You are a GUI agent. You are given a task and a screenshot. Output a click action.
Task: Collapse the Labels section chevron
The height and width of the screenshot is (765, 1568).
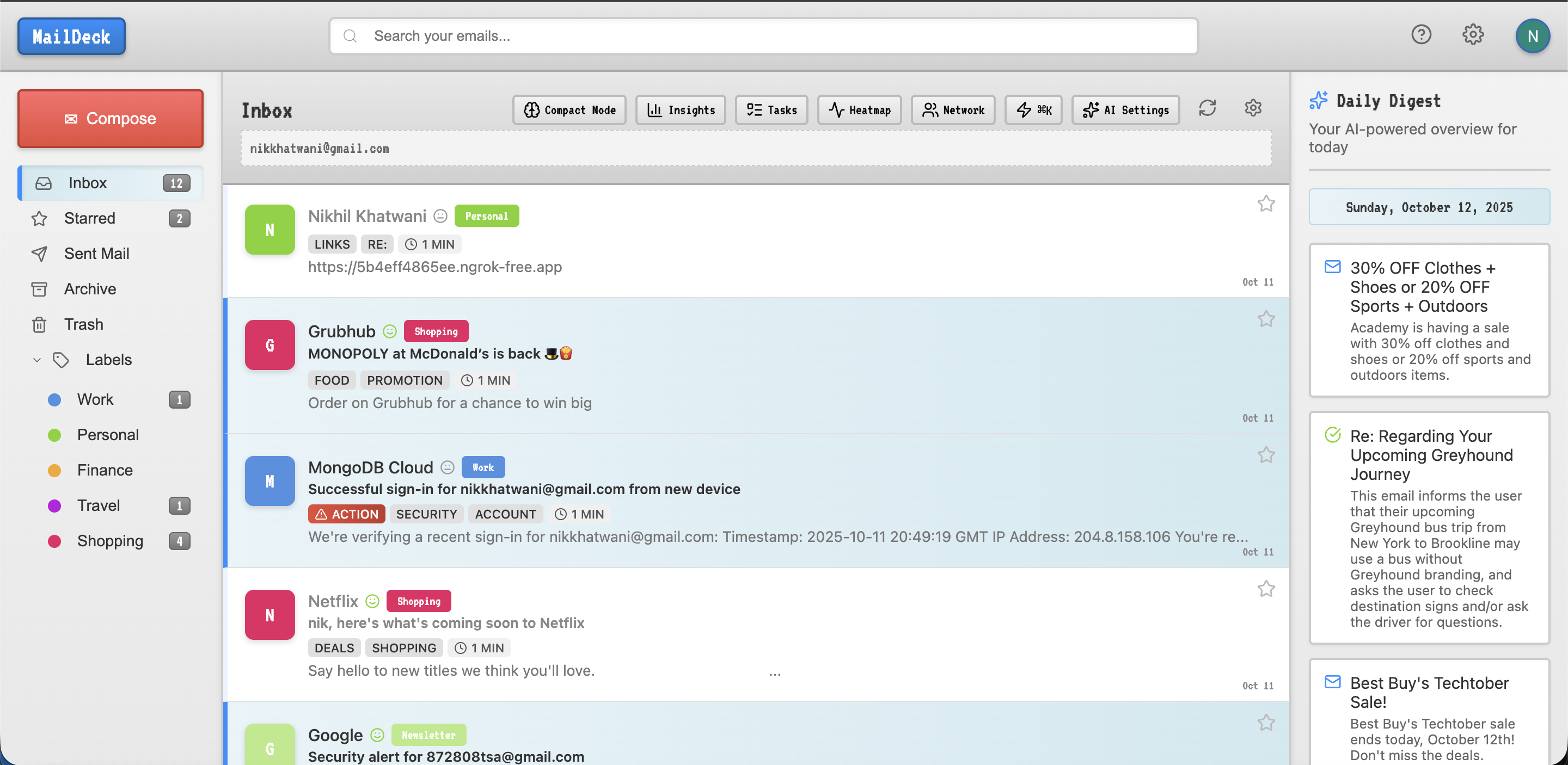point(37,360)
